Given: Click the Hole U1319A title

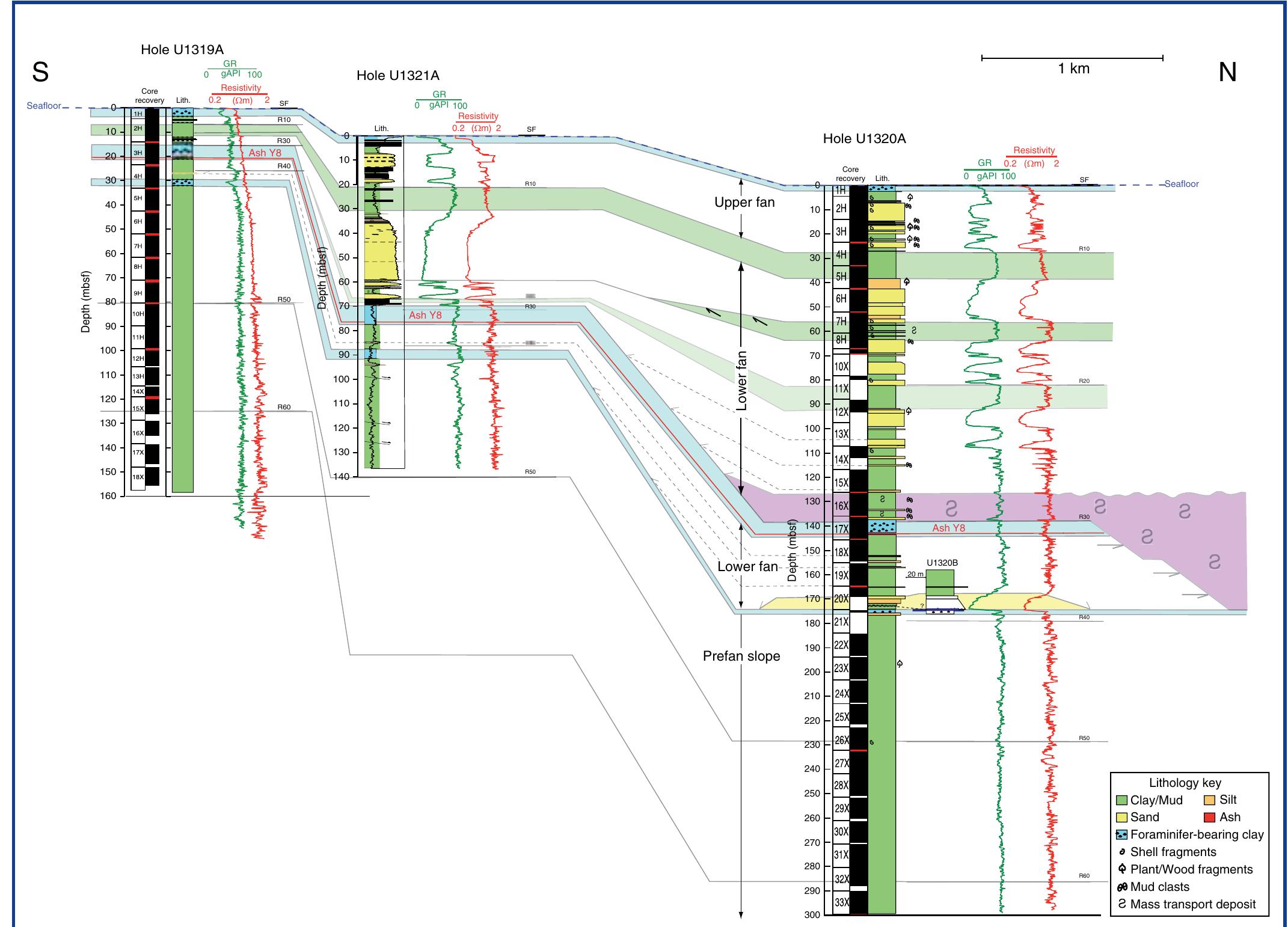Looking at the screenshot, I should coord(182,50).
